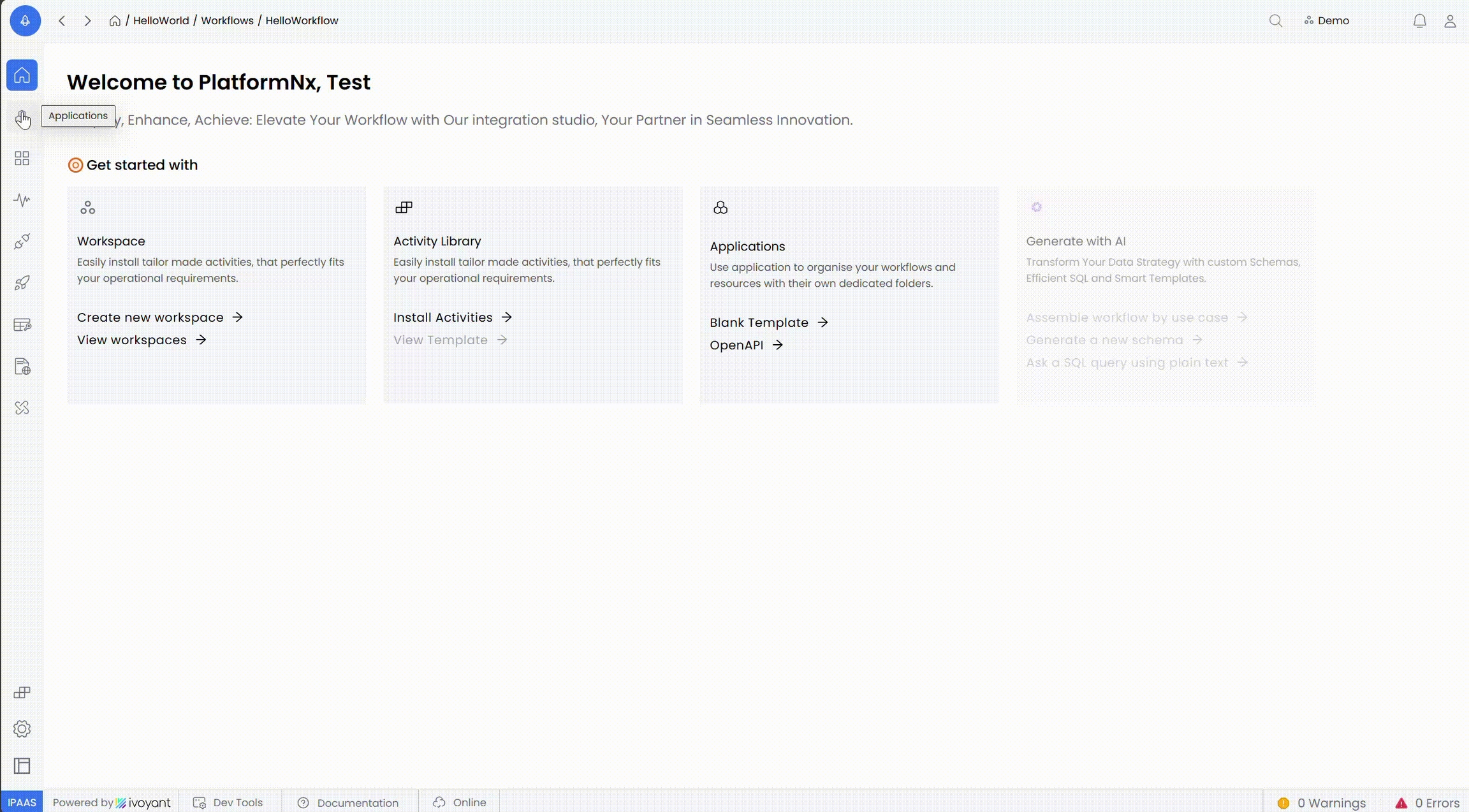Open the user profile menu
Image resolution: width=1469 pixels, height=812 pixels.
1449,21
